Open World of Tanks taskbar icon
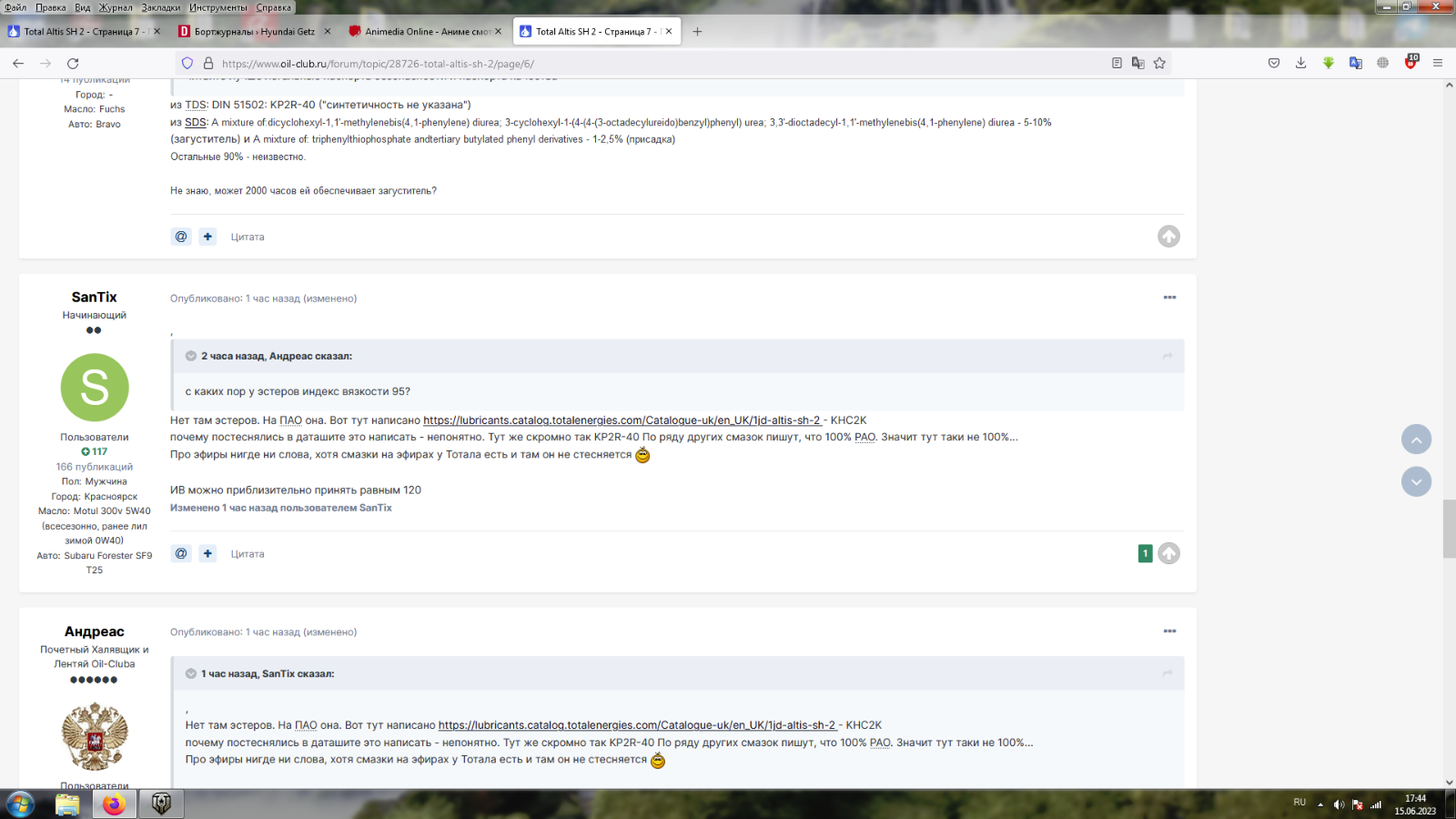This screenshot has width=1456, height=819. coord(161,804)
